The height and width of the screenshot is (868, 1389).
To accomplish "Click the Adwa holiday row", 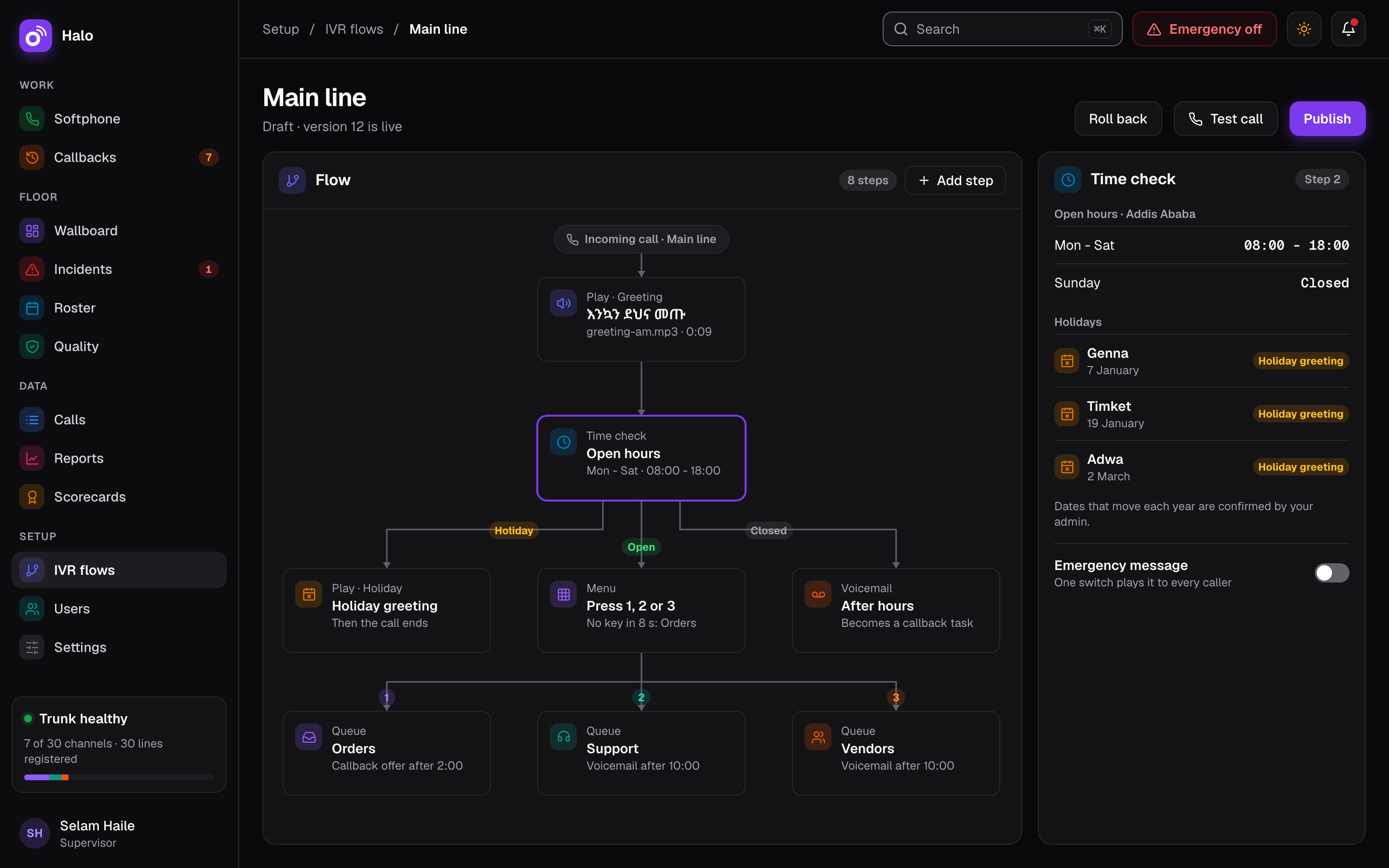I will (x=1201, y=467).
